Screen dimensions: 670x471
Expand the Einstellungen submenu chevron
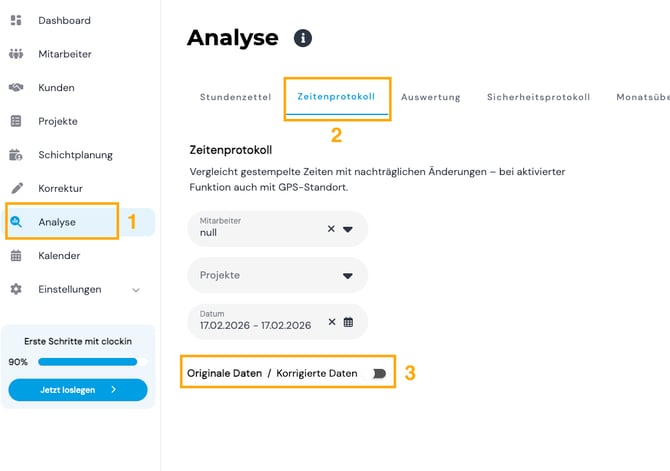(x=136, y=290)
